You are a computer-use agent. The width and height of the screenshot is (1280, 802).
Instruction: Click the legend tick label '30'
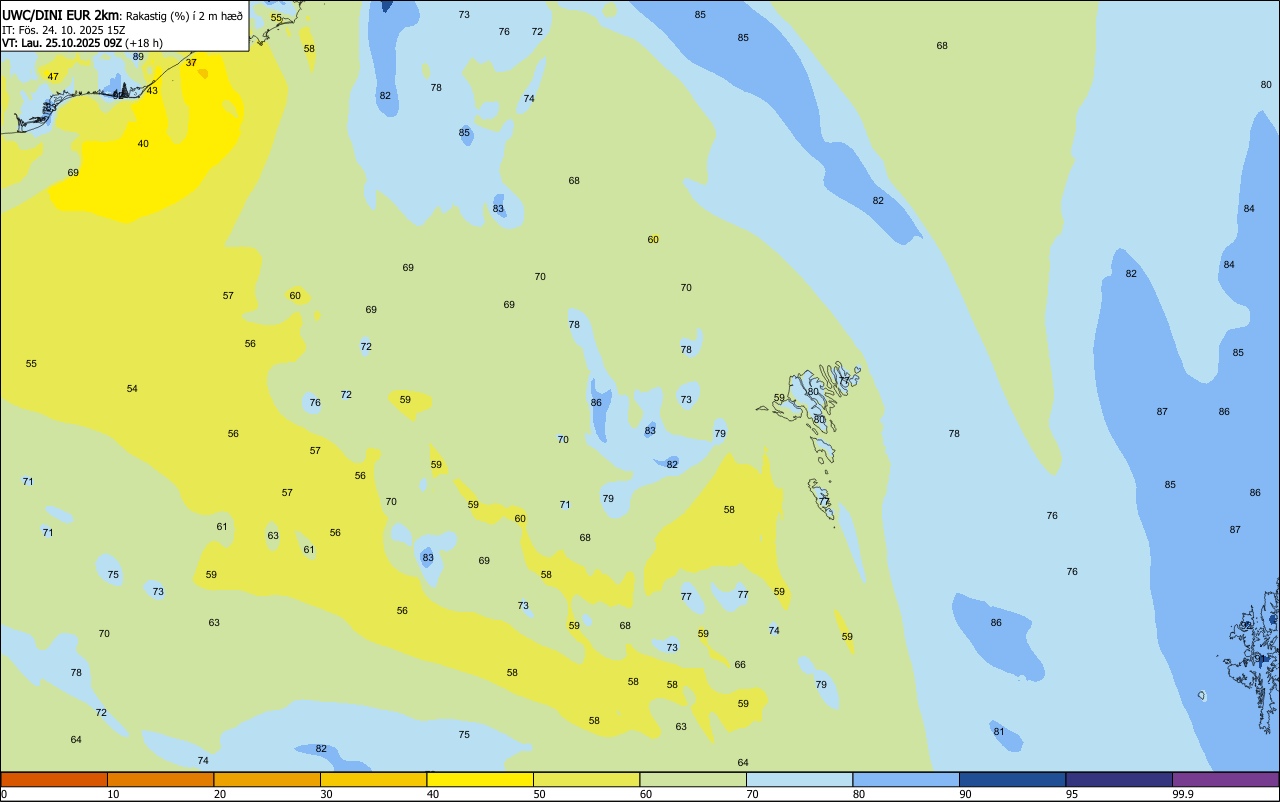tap(326, 794)
